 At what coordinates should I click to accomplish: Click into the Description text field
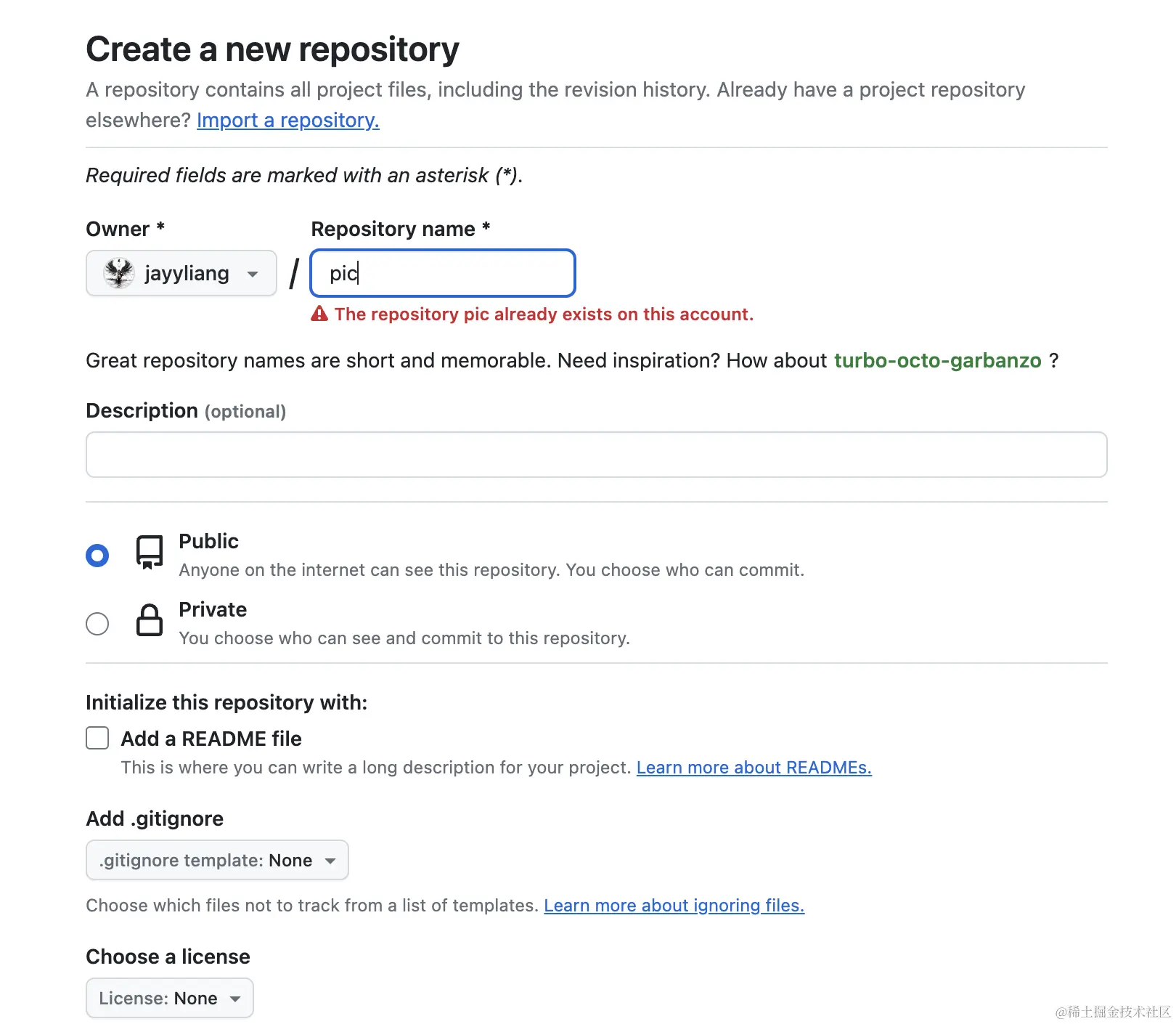[x=596, y=455]
